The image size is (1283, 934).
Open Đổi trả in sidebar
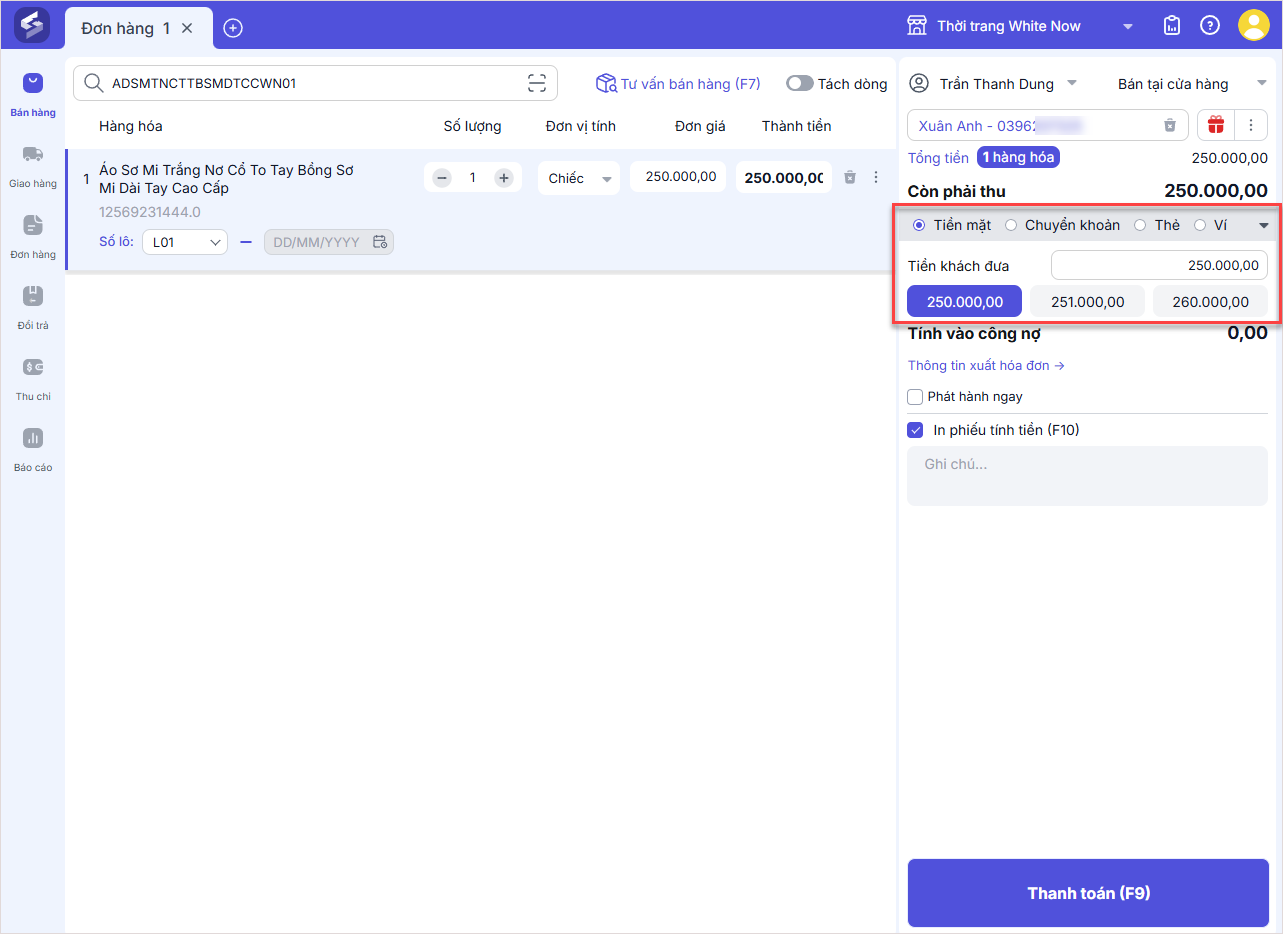[33, 308]
